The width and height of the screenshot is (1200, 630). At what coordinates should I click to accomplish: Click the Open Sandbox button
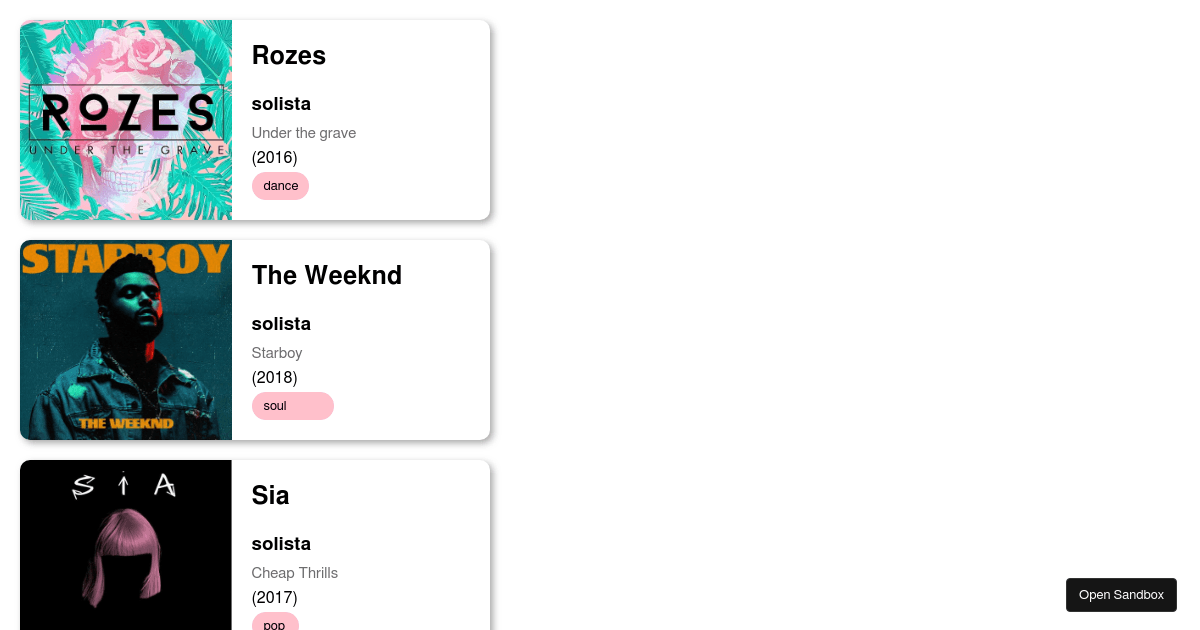[1121, 595]
